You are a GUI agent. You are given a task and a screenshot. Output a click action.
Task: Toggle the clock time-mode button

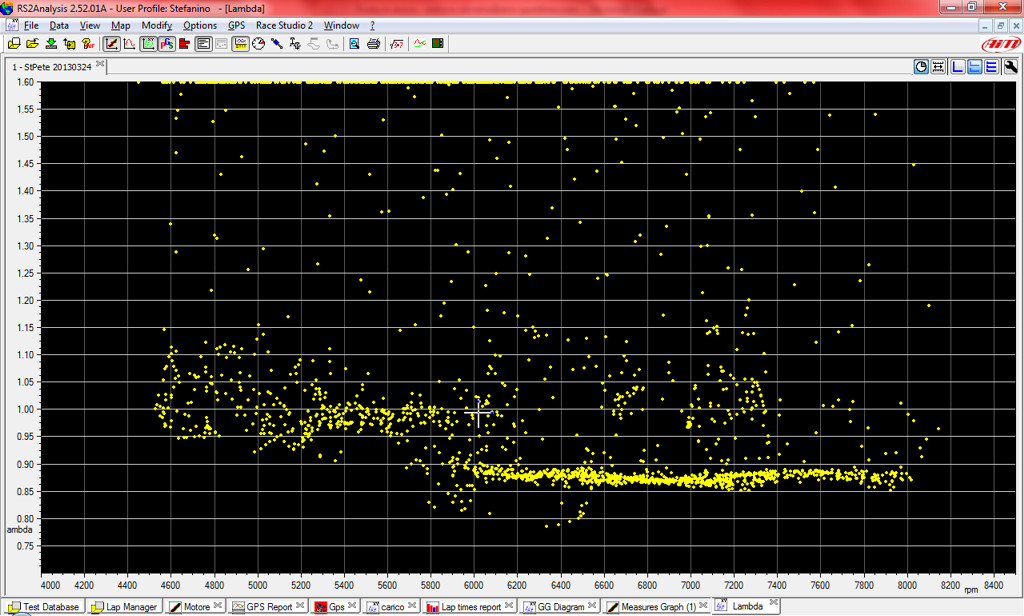(x=921, y=67)
